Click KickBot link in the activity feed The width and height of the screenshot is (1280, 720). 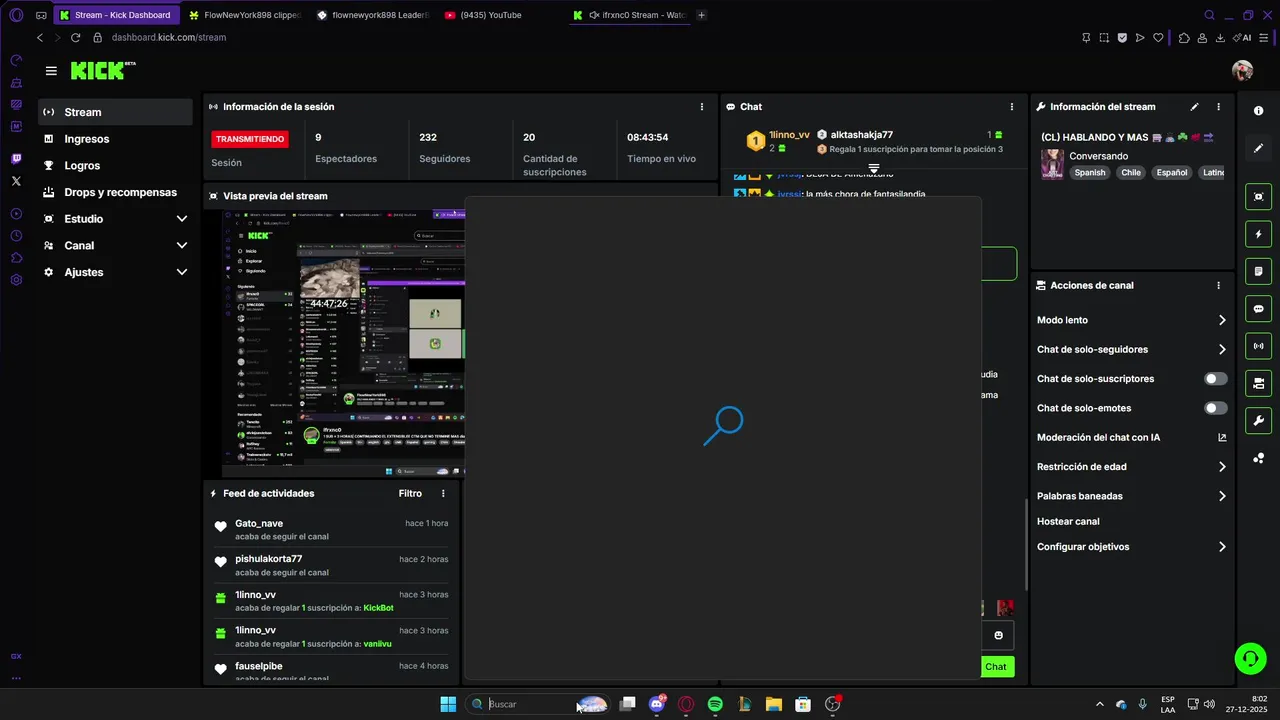[x=378, y=608]
